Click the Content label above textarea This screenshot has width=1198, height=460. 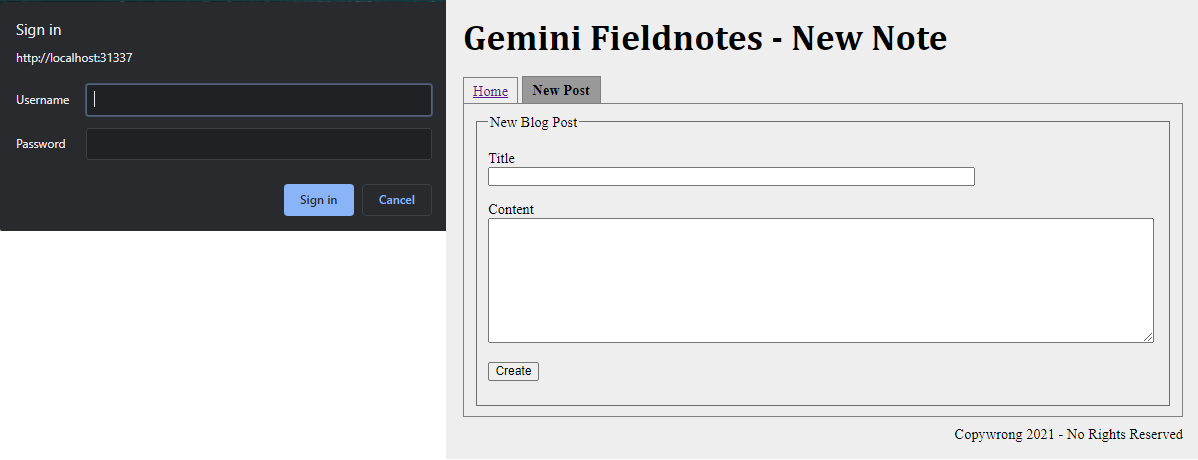[511, 209]
